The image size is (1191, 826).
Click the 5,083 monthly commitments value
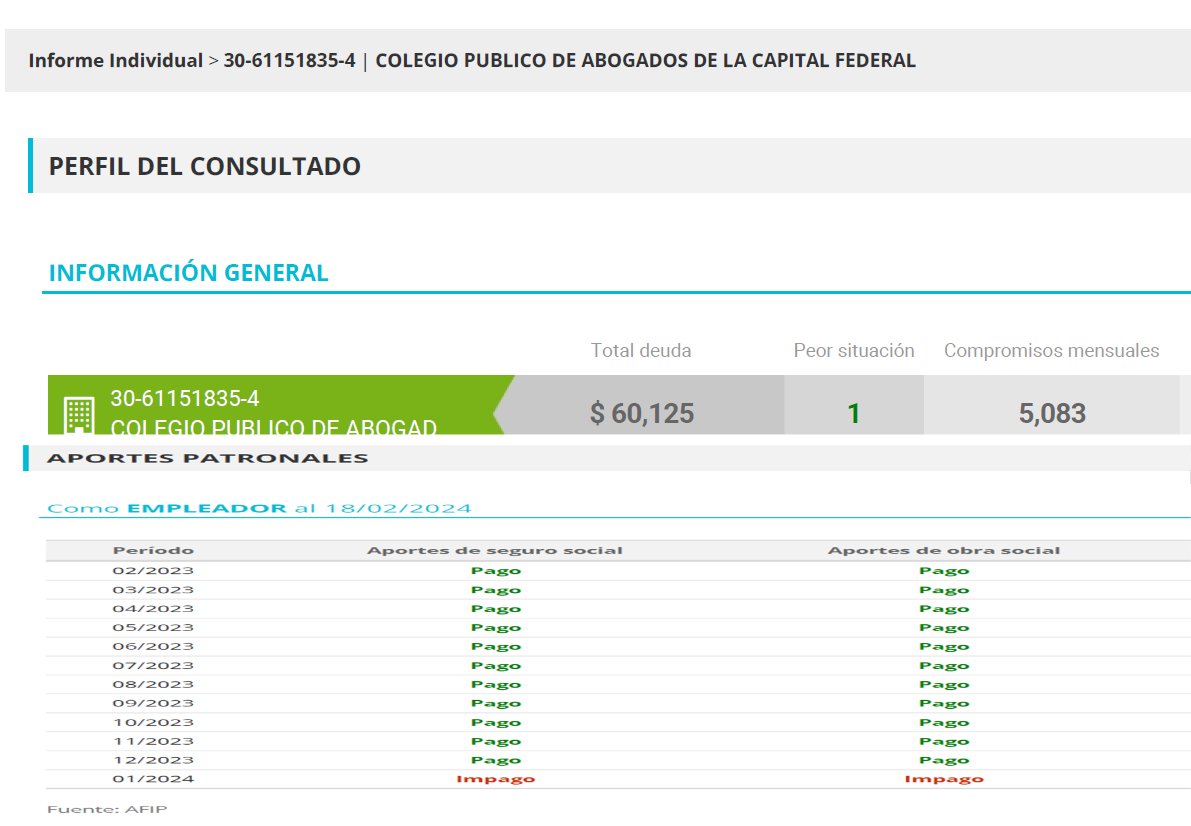coord(1052,413)
